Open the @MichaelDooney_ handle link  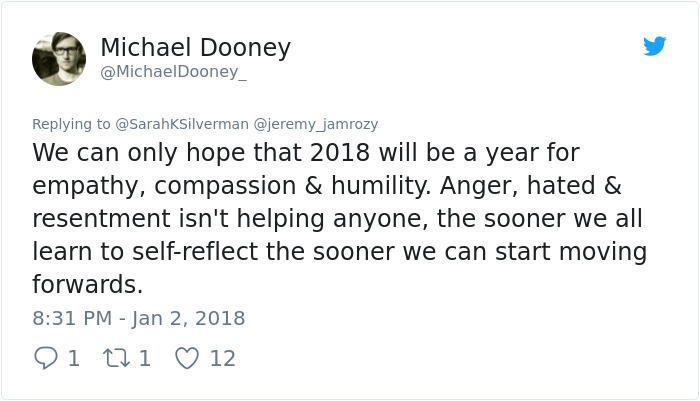pos(173,72)
